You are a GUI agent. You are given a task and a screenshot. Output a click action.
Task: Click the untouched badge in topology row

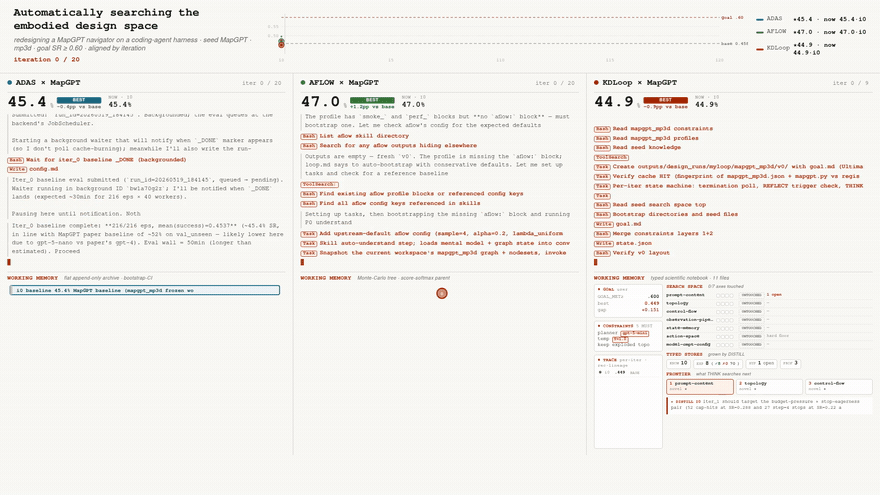pyautogui.click(x=751, y=304)
